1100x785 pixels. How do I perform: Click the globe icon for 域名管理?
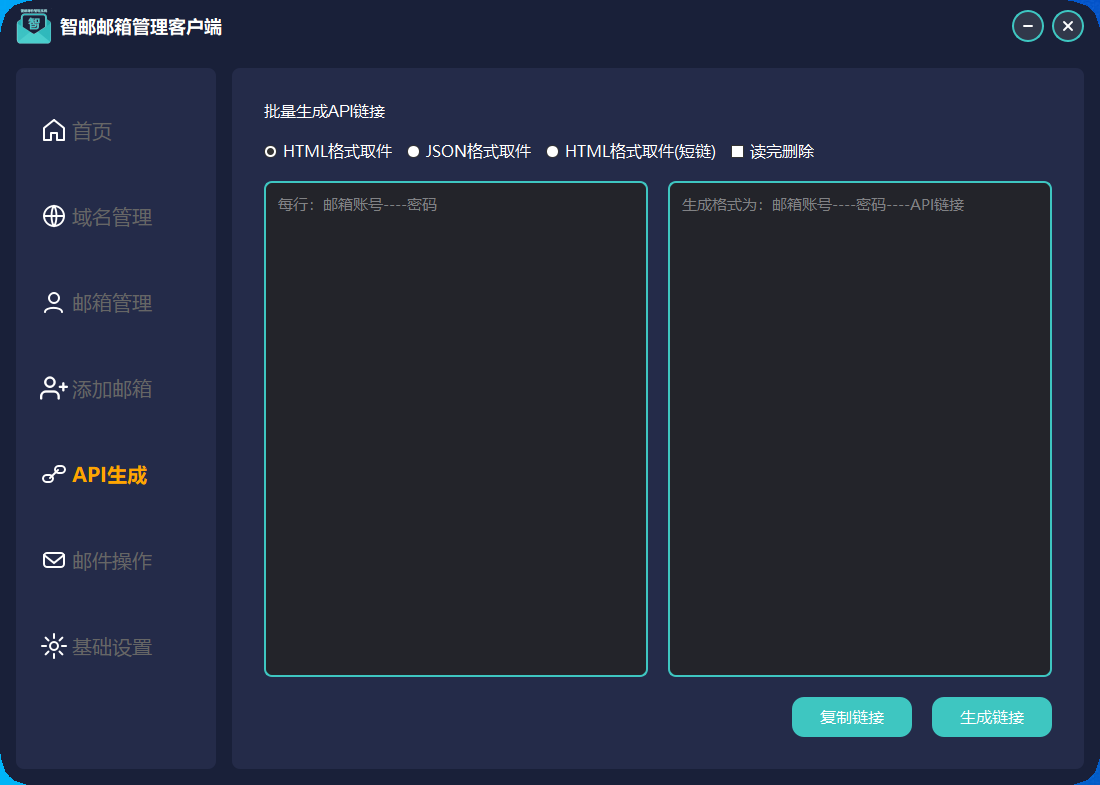point(54,217)
